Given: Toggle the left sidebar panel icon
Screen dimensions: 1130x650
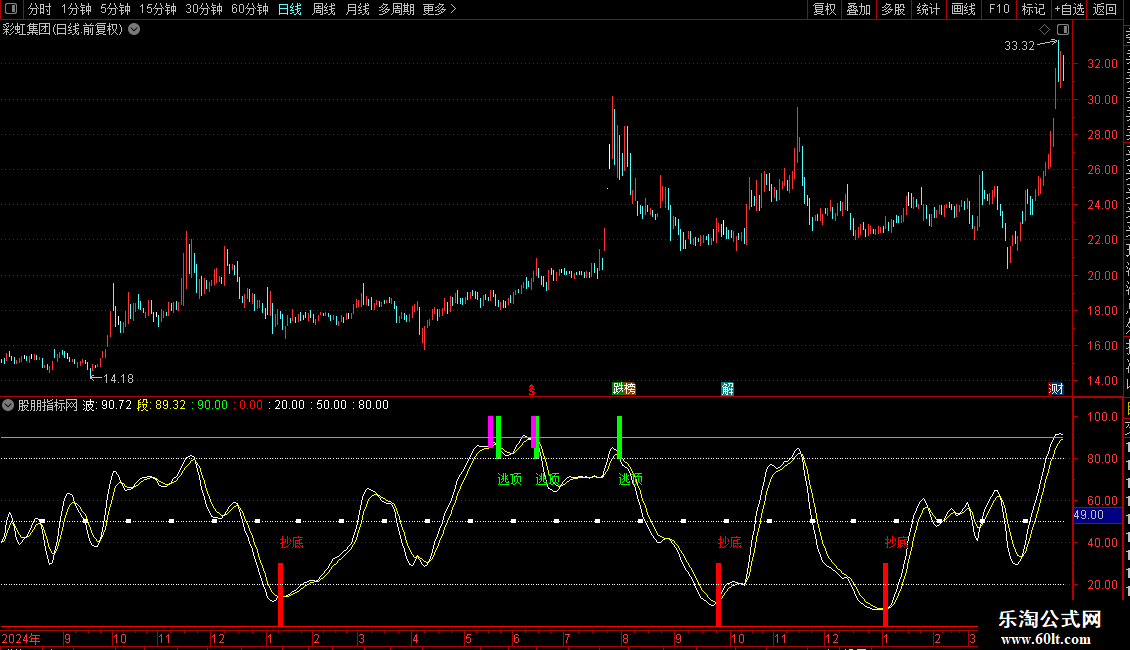Looking at the screenshot, I should click(11, 9).
